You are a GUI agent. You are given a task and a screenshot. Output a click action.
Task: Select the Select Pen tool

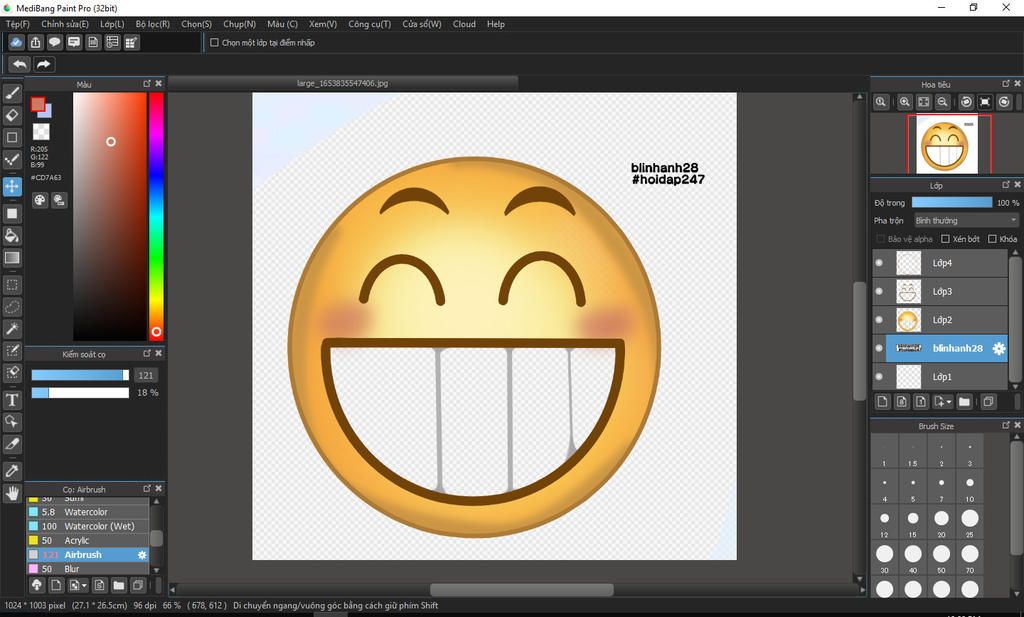pyautogui.click(x=12, y=351)
